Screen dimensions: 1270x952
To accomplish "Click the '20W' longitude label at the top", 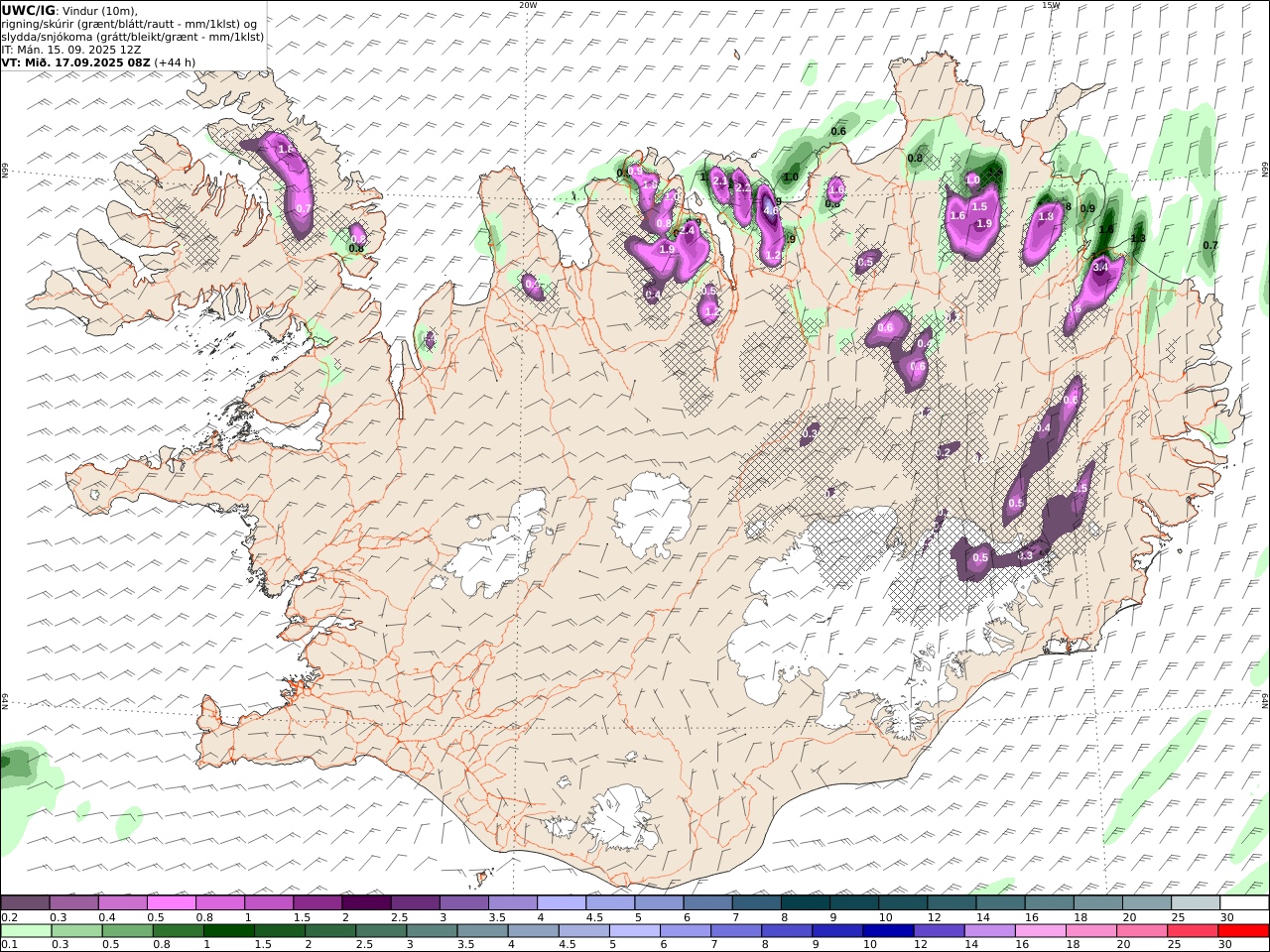I will pyautogui.click(x=528, y=5).
